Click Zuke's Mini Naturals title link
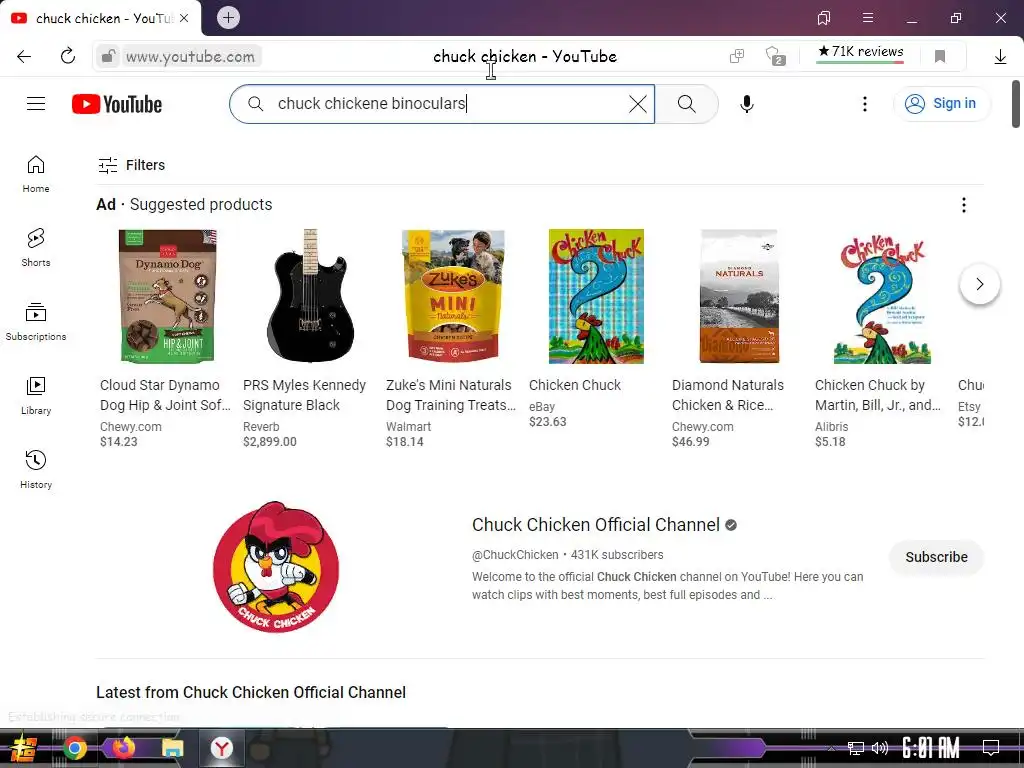The height and width of the screenshot is (768, 1024). click(x=451, y=395)
